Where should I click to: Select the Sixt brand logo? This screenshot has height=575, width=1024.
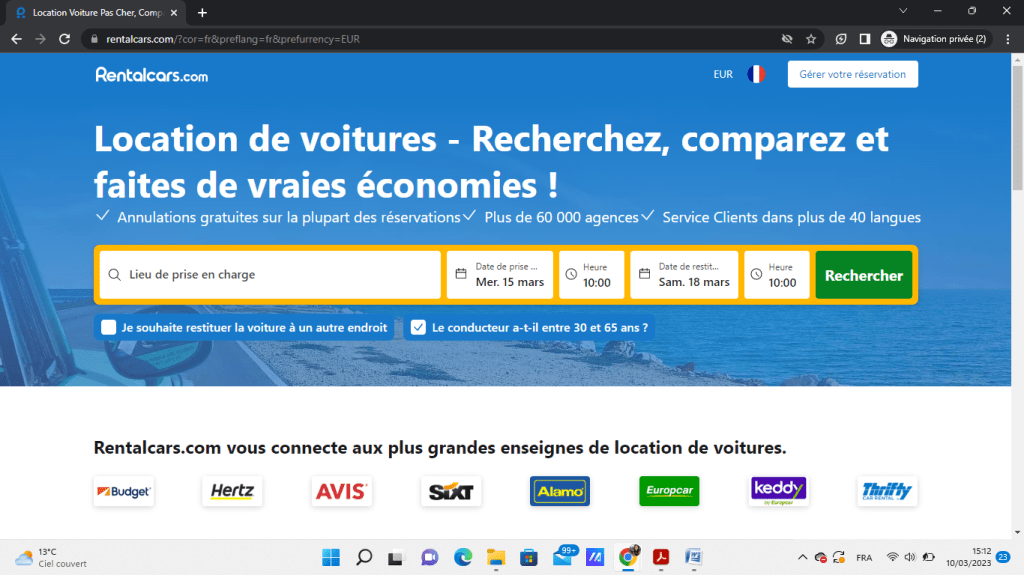451,491
